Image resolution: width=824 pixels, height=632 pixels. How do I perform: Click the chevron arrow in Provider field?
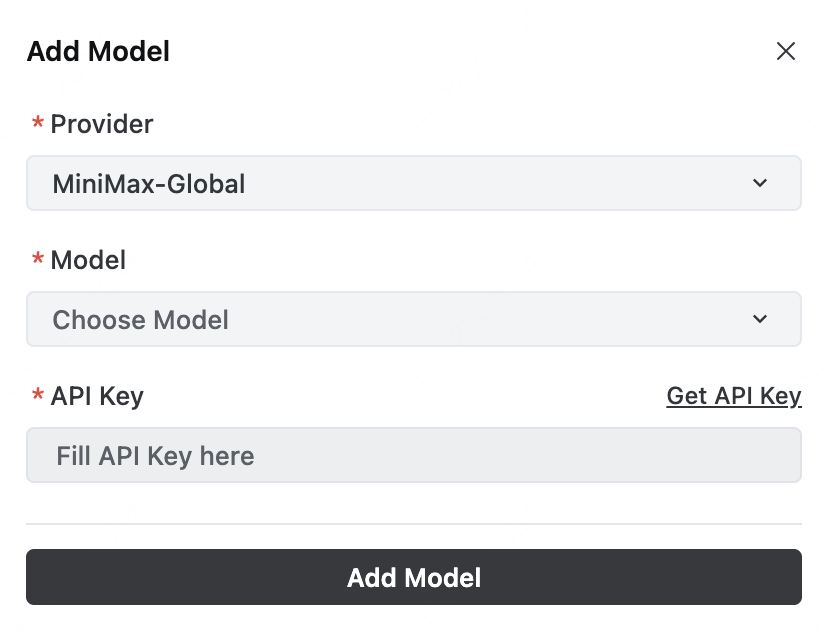[x=760, y=183]
